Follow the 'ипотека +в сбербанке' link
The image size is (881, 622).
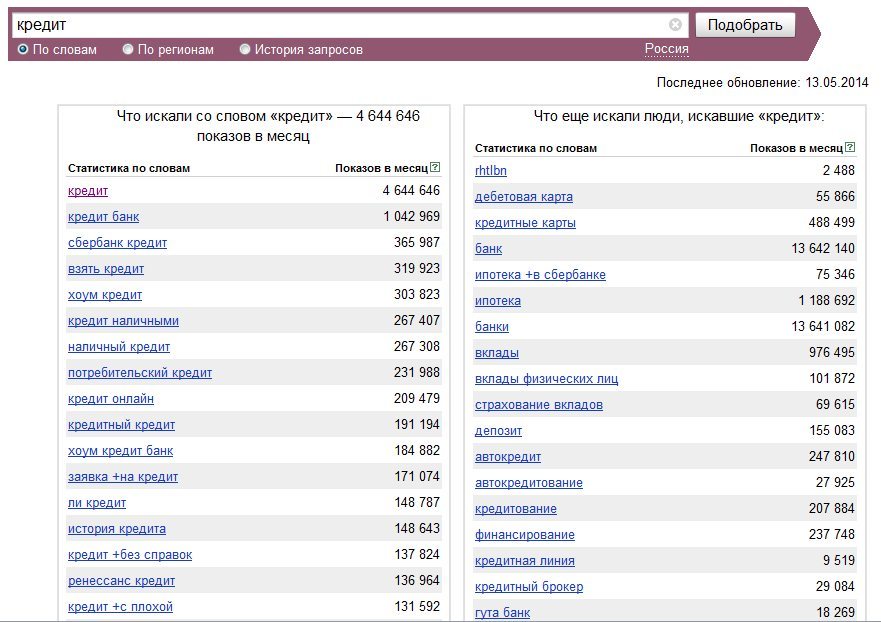tap(541, 275)
